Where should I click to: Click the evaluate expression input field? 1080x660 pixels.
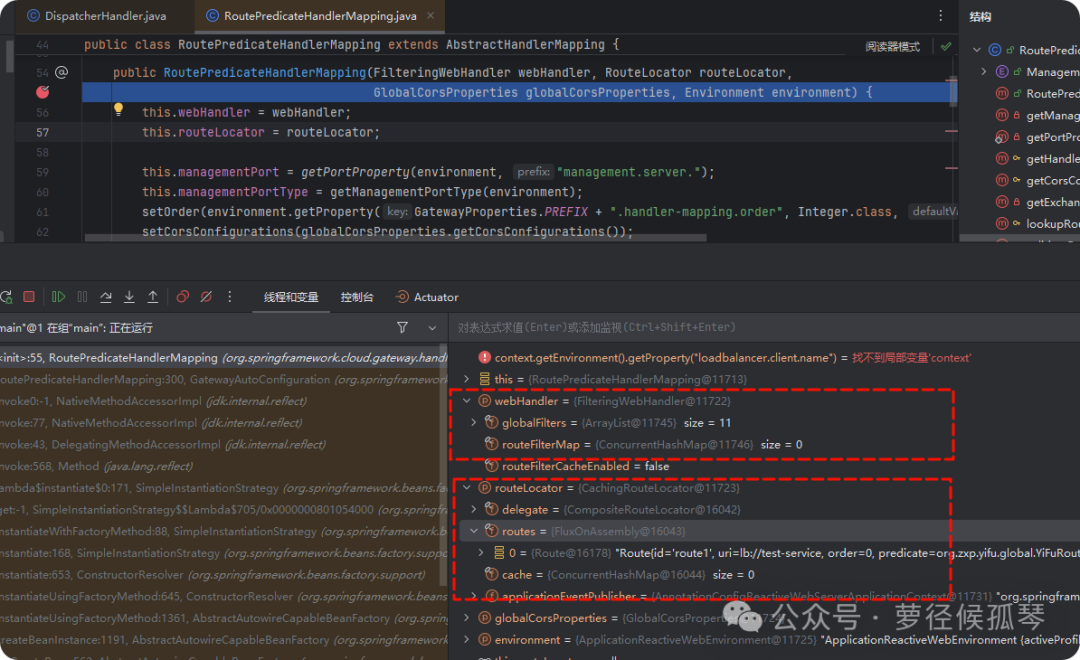pos(765,327)
